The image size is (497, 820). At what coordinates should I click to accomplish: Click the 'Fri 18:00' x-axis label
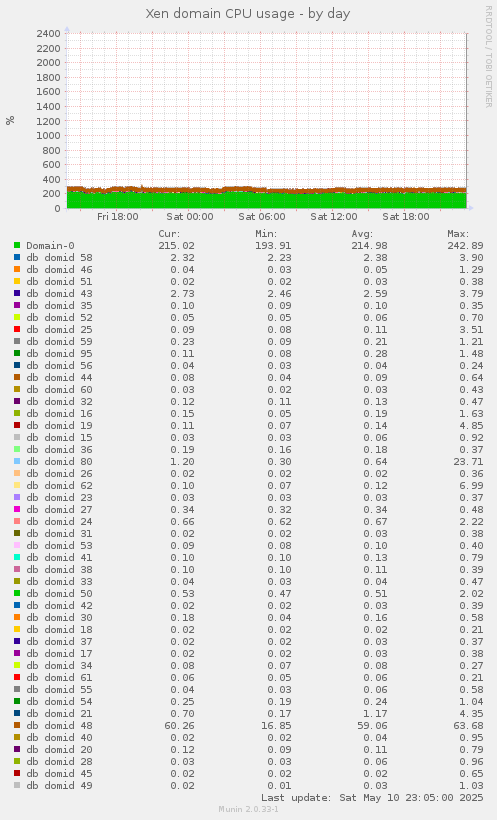(118, 217)
